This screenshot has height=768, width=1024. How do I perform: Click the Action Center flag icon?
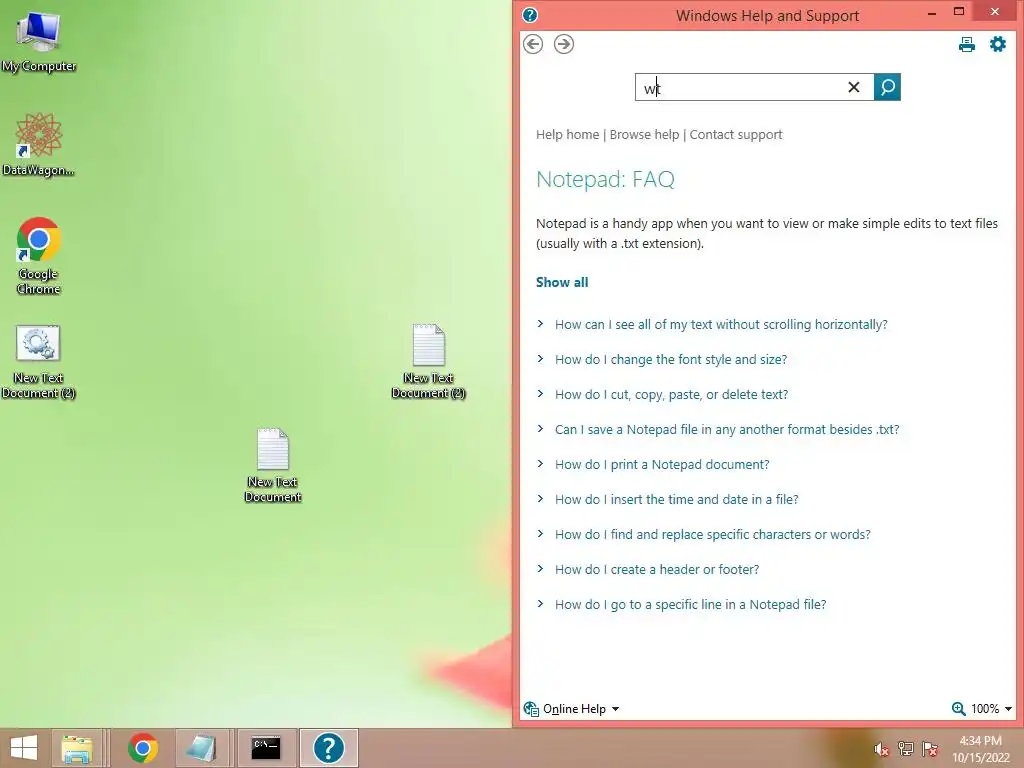[929, 749]
